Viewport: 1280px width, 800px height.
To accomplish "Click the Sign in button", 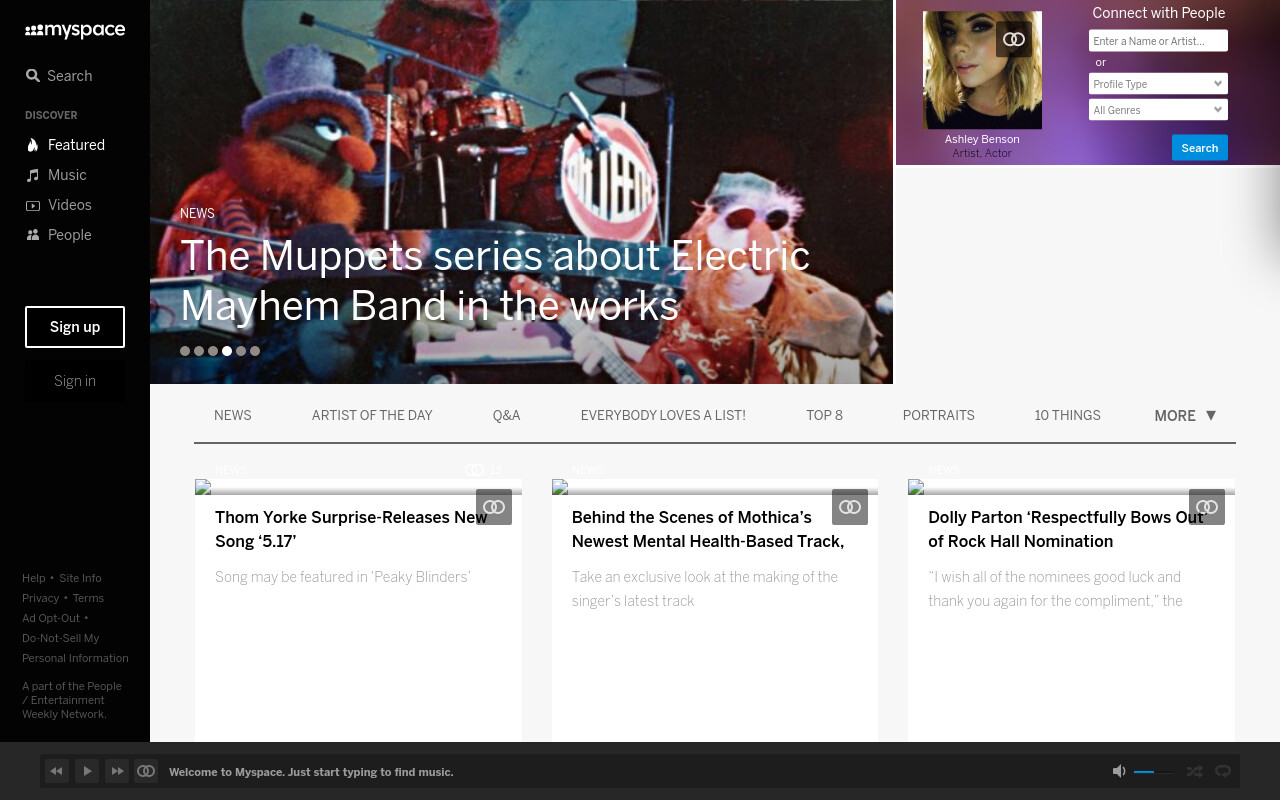I will pos(75,381).
